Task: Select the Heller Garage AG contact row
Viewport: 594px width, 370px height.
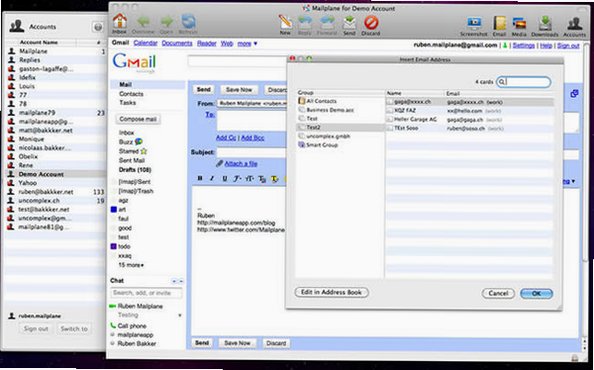Action: pos(469,119)
